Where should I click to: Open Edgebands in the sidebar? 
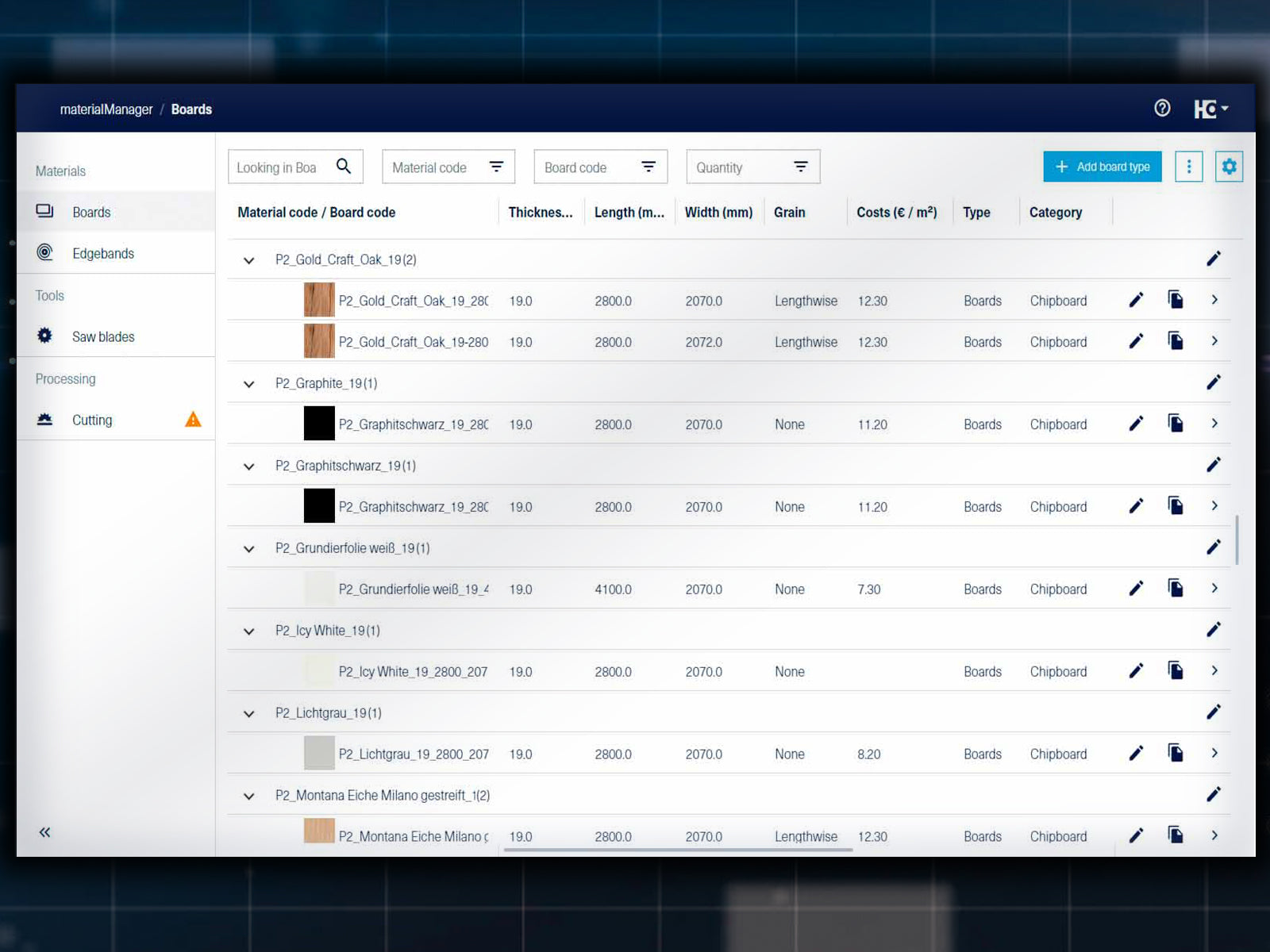pos(102,253)
